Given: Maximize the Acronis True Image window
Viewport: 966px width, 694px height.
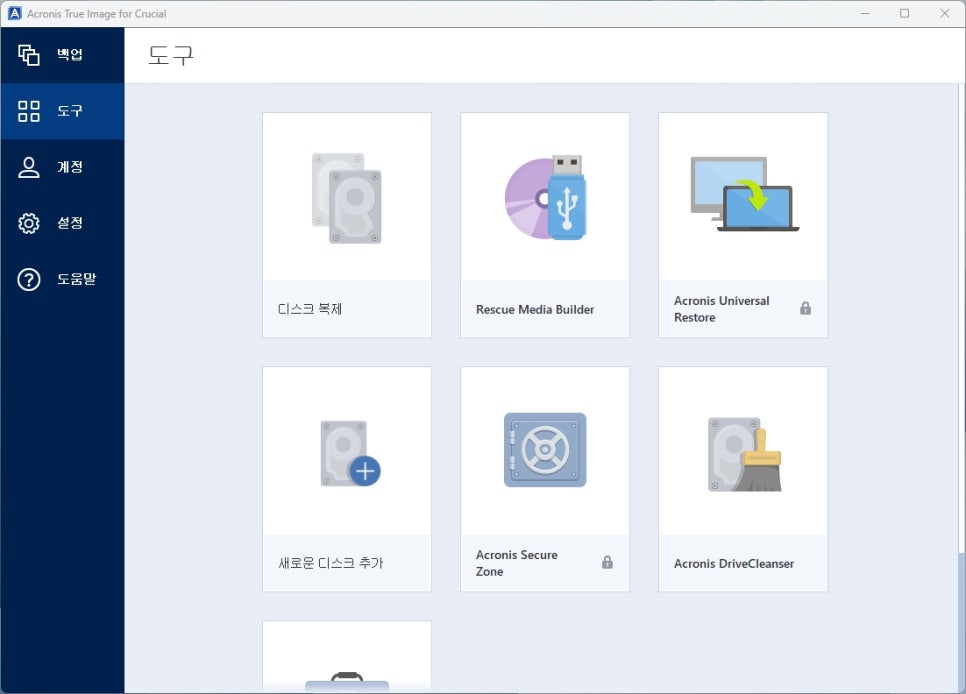Looking at the screenshot, I should point(904,13).
